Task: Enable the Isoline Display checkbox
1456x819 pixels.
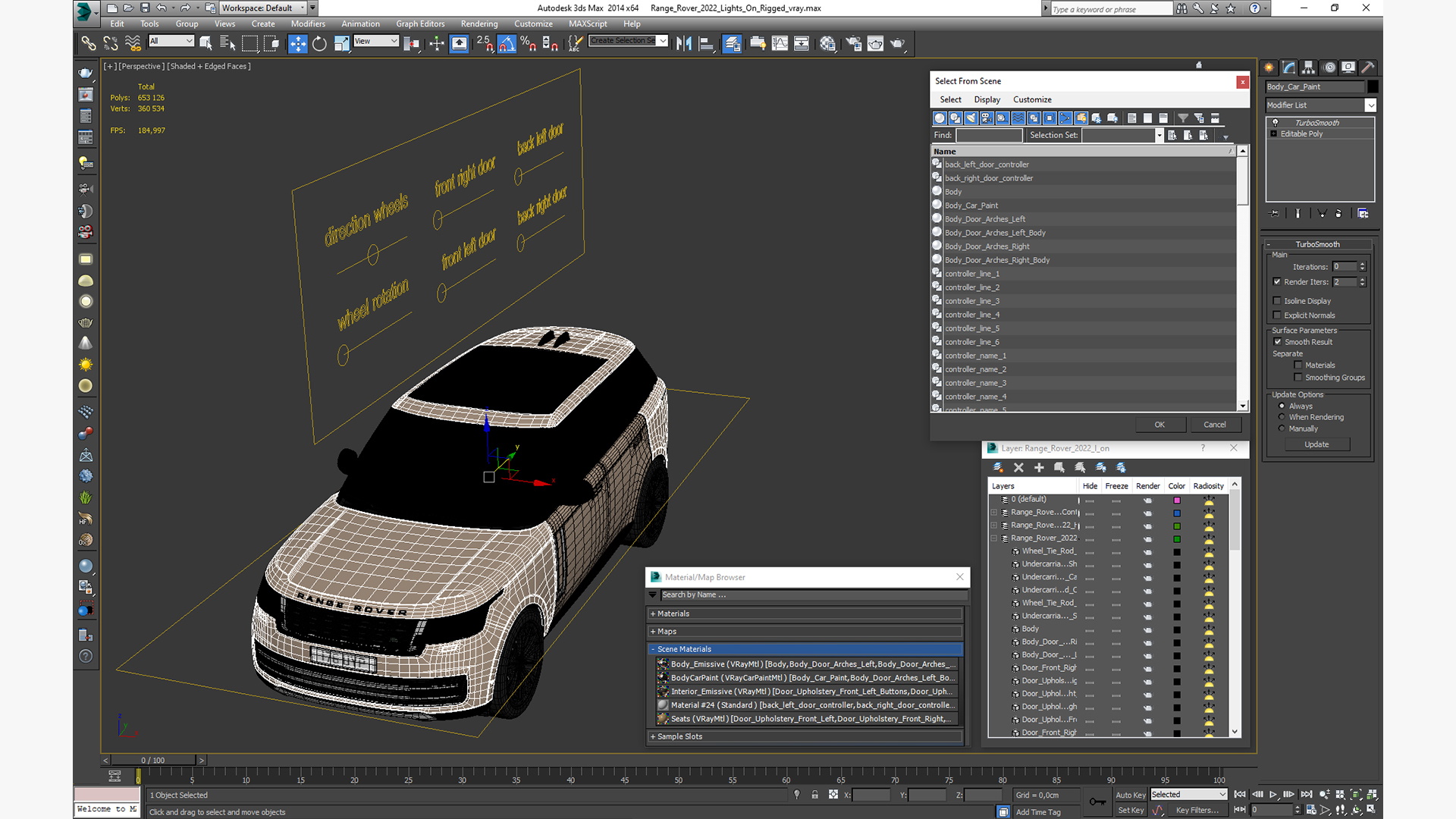Action: pyautogui.click(x=1277, y=301)
